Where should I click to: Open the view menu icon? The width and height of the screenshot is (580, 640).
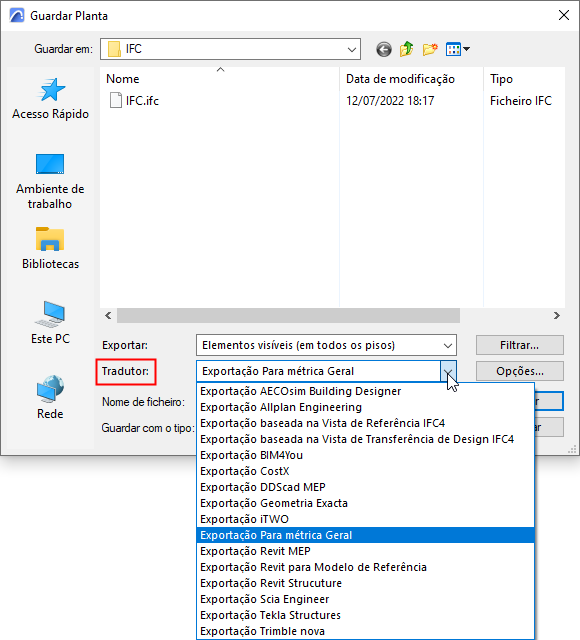[458, 49]
